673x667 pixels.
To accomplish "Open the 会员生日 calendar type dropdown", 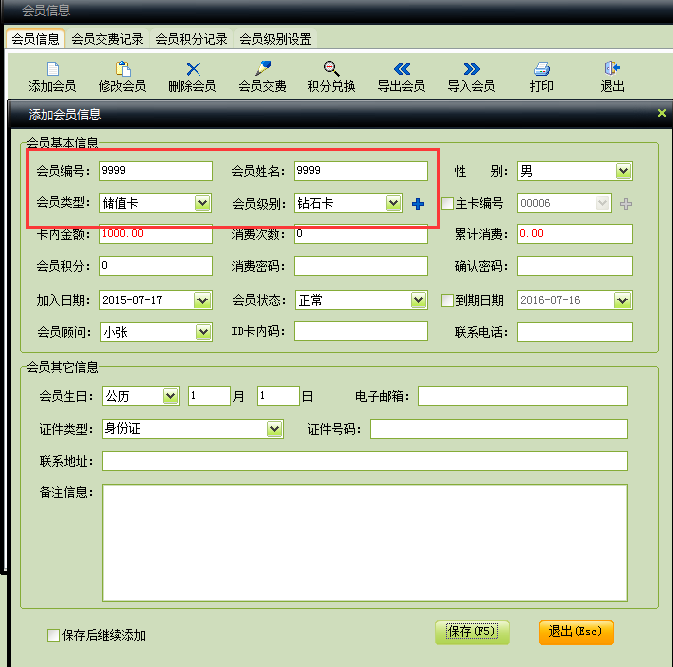I will click(170, 396).
